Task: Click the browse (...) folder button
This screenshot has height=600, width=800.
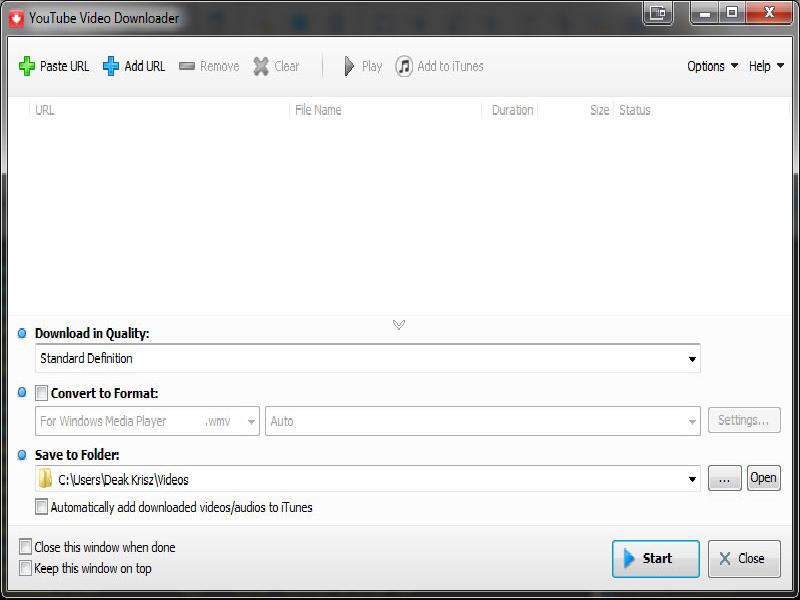Action: pos(724,478)
